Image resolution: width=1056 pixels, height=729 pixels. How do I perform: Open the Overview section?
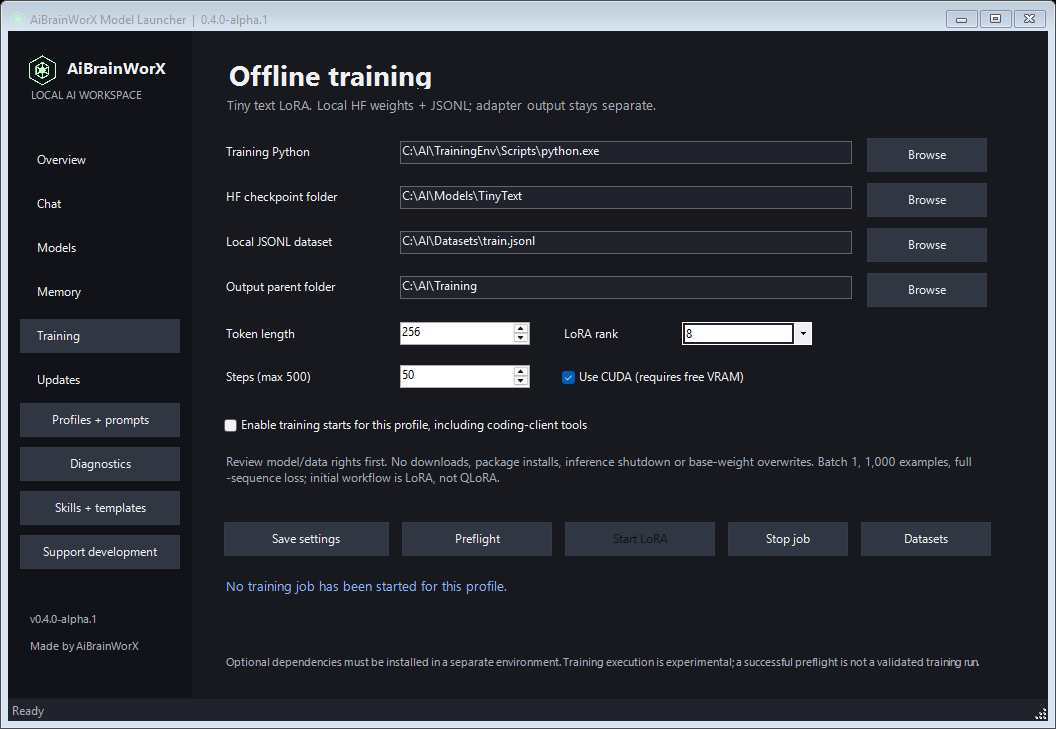61,160
